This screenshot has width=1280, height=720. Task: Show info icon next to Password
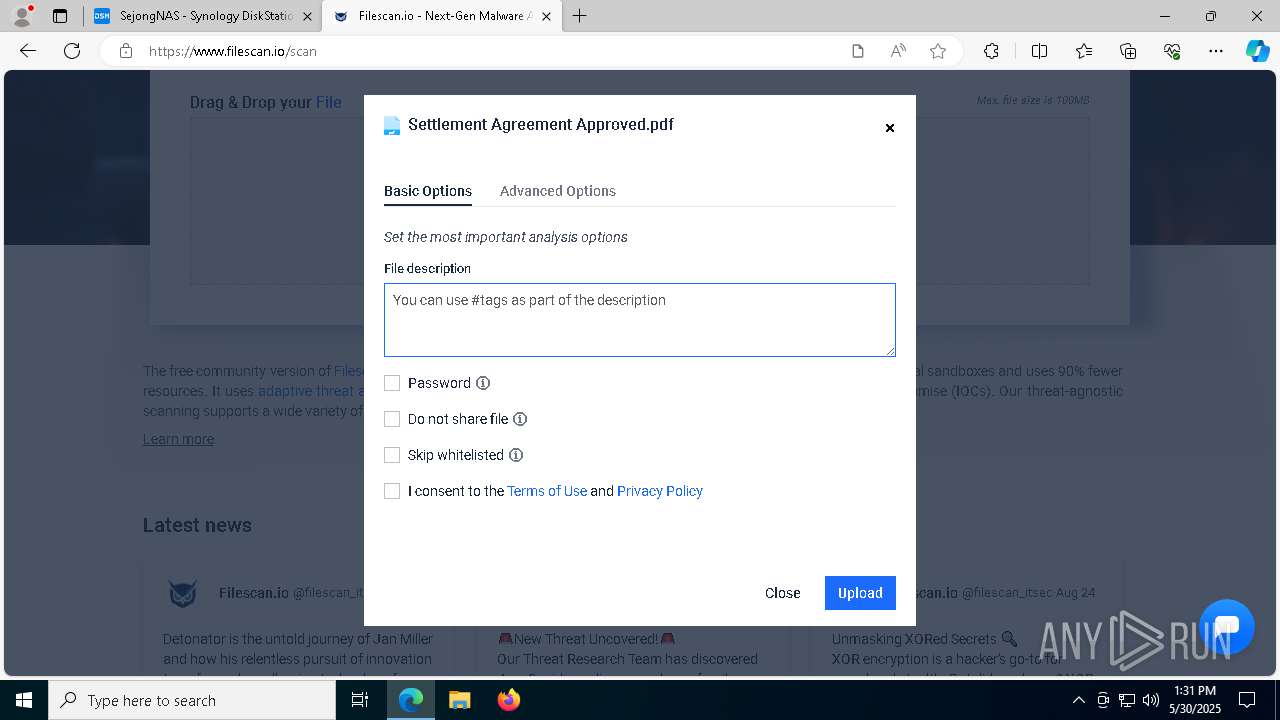click(x=483, y=383)
